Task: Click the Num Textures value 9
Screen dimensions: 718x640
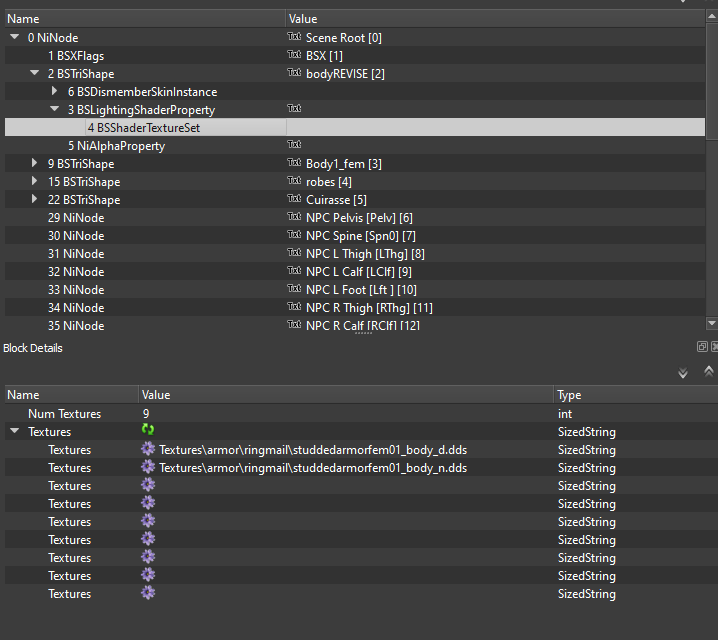Action: pyautogui.click(x=146, y=414)
